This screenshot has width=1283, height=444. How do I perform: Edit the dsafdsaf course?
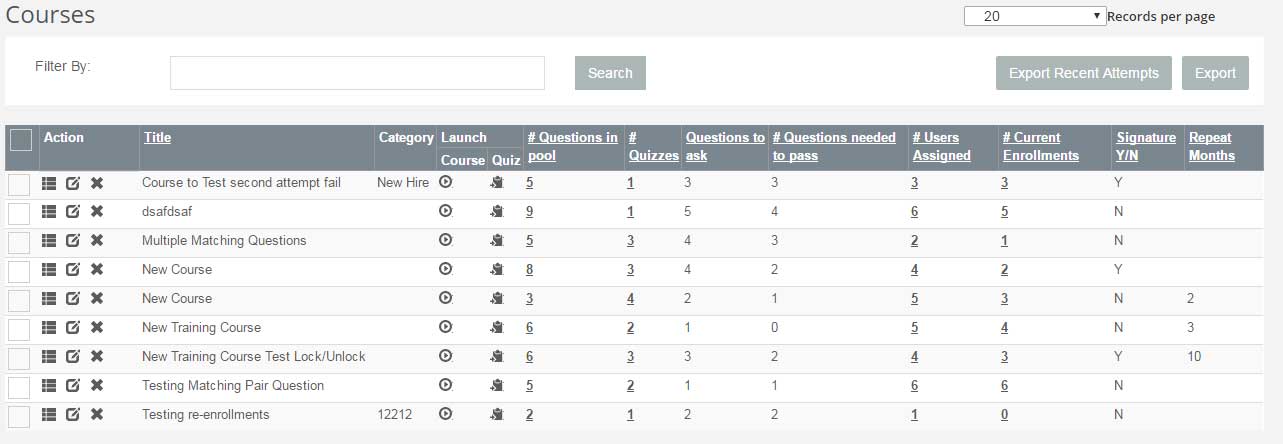click(73, 212)
